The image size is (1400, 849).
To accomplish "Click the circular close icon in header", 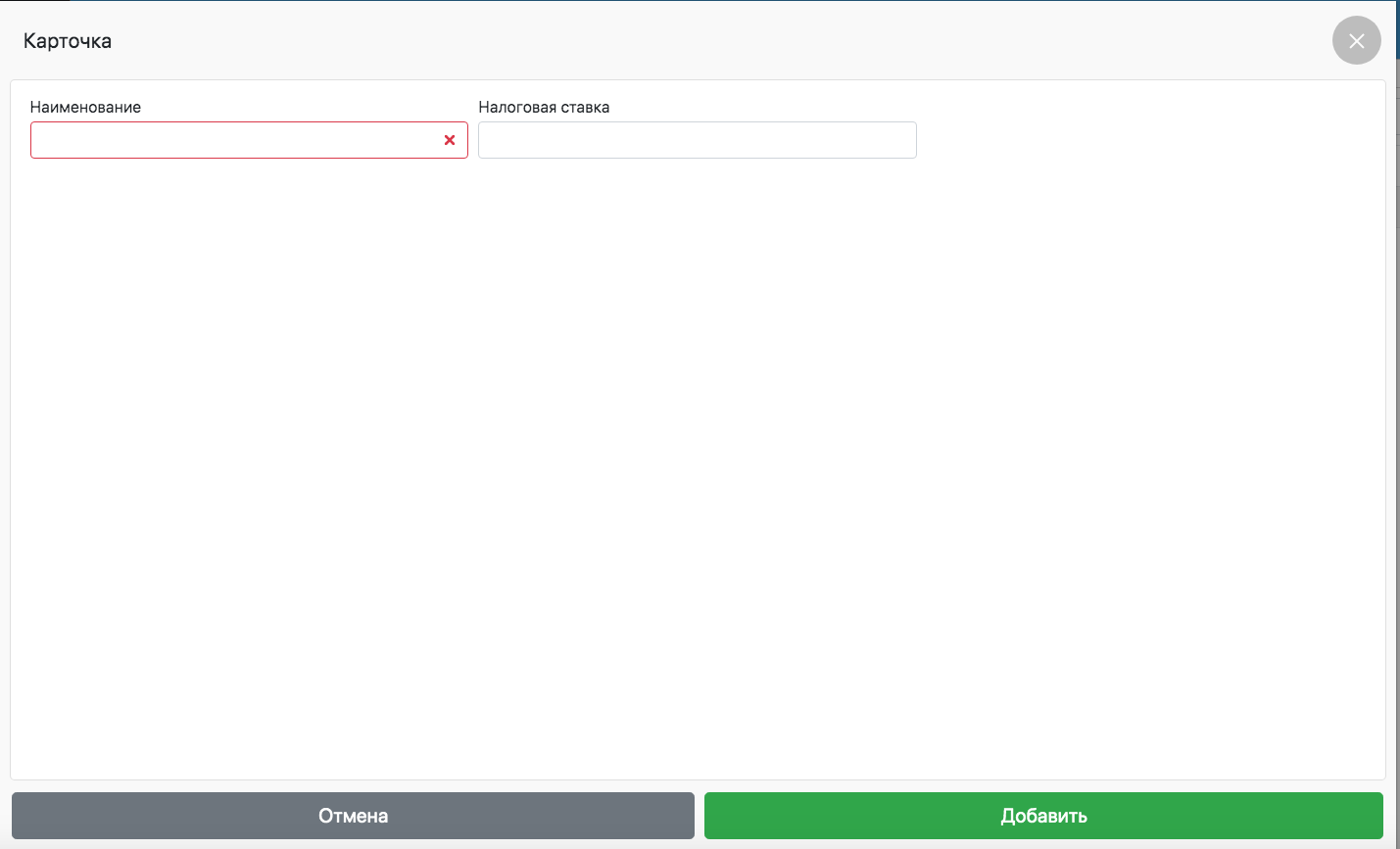I will (x=1356, y=41).
